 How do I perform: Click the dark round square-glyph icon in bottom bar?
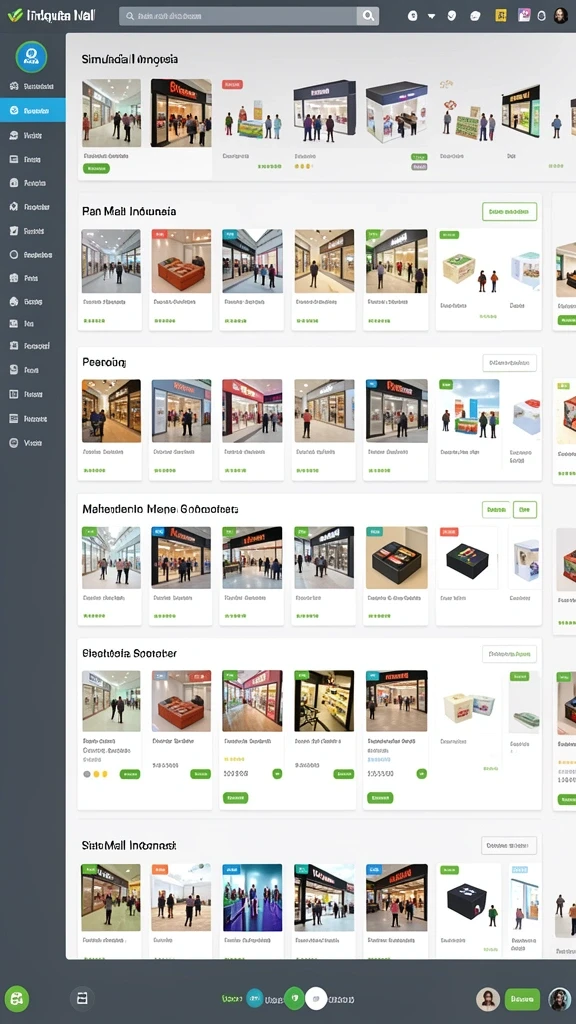click(x=82, y=999)
